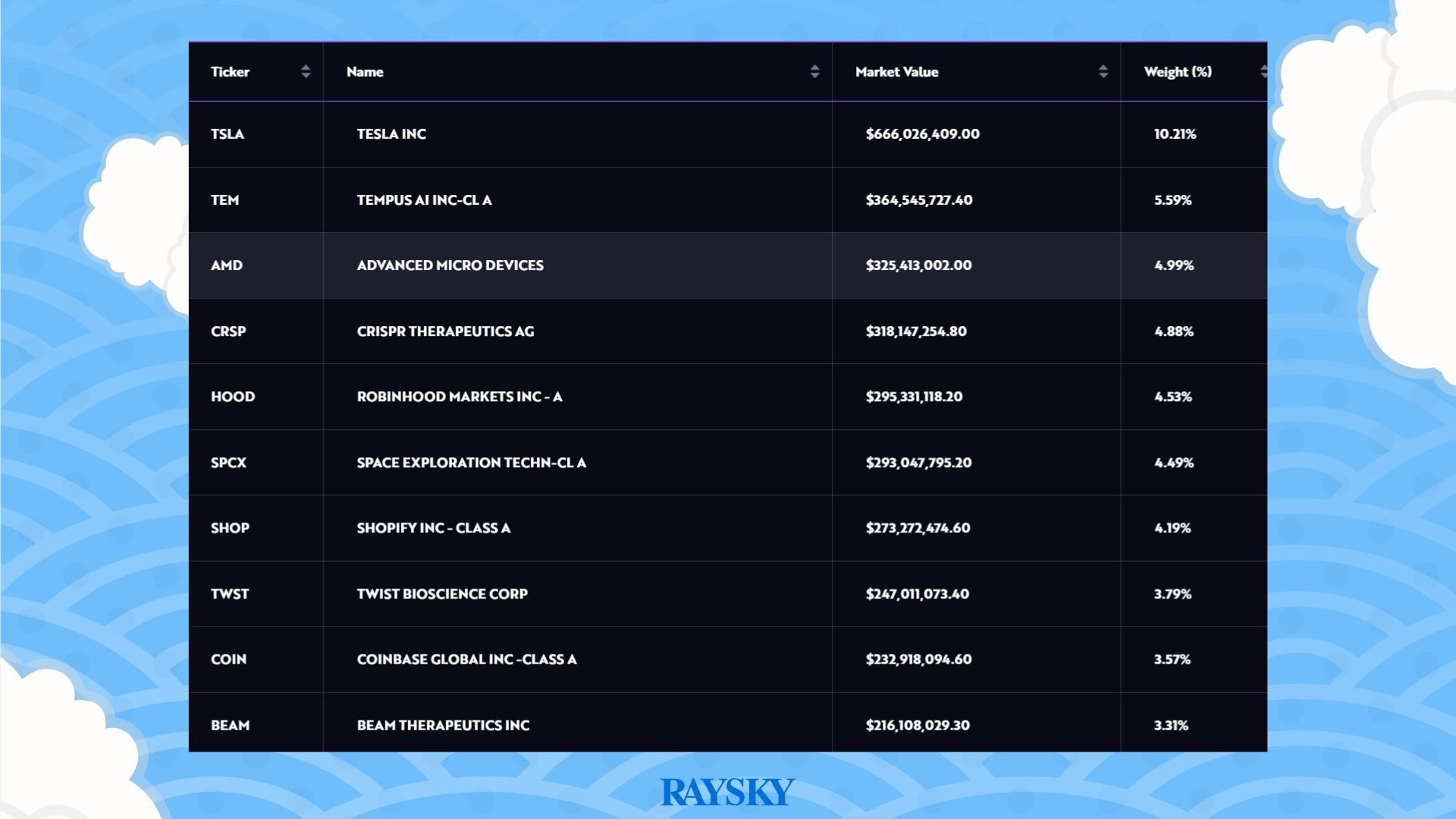Click Coinbase market value $232,918,094.60
The height and width of the screenshot is (819, 1456).
pyautogui.click(x=919, y=659)
